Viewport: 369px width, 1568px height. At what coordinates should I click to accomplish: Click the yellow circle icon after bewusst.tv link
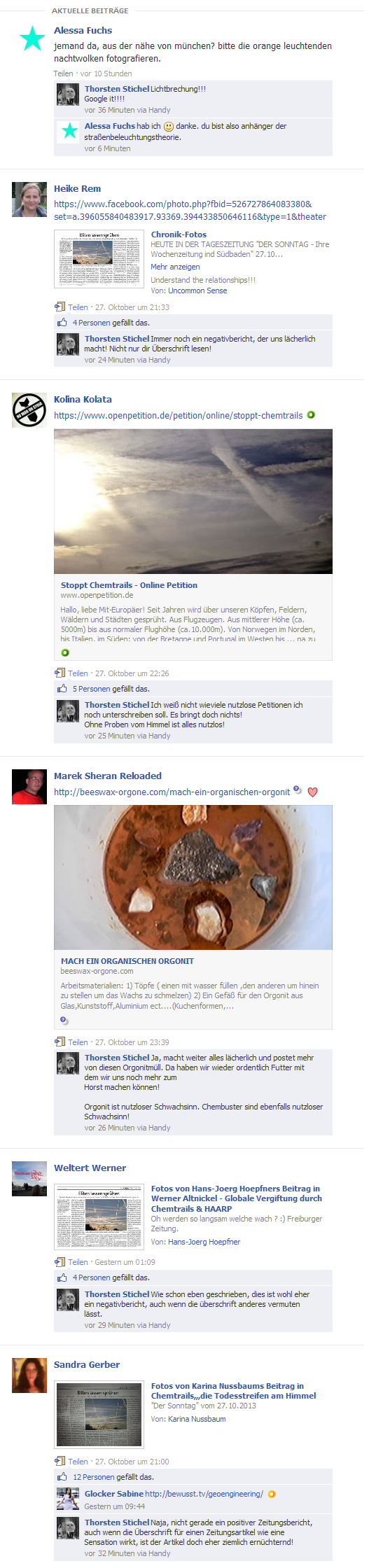click(272, 1494)
